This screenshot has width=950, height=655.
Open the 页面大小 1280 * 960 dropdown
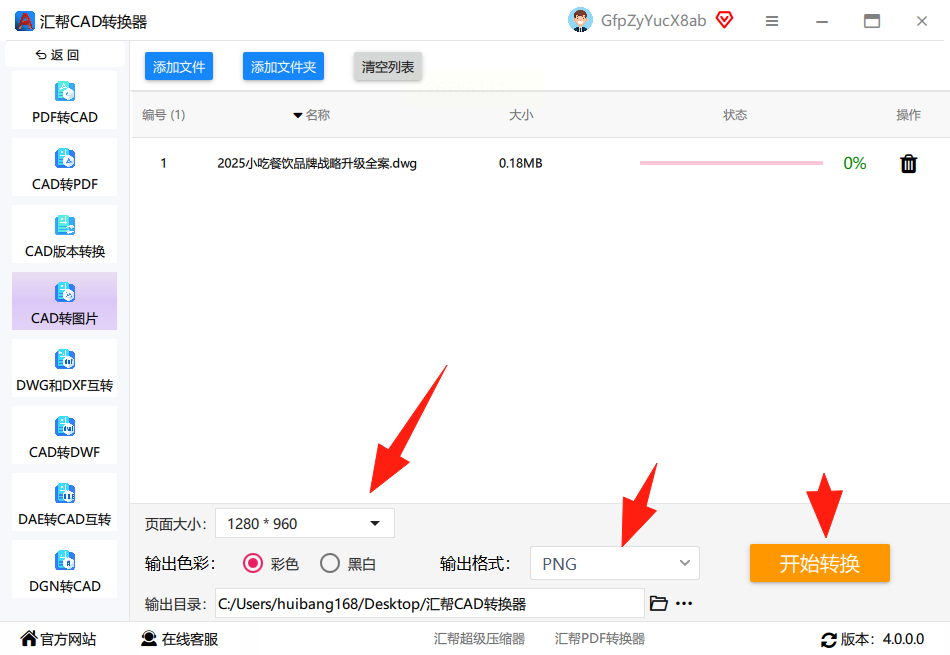click(305, 524)
